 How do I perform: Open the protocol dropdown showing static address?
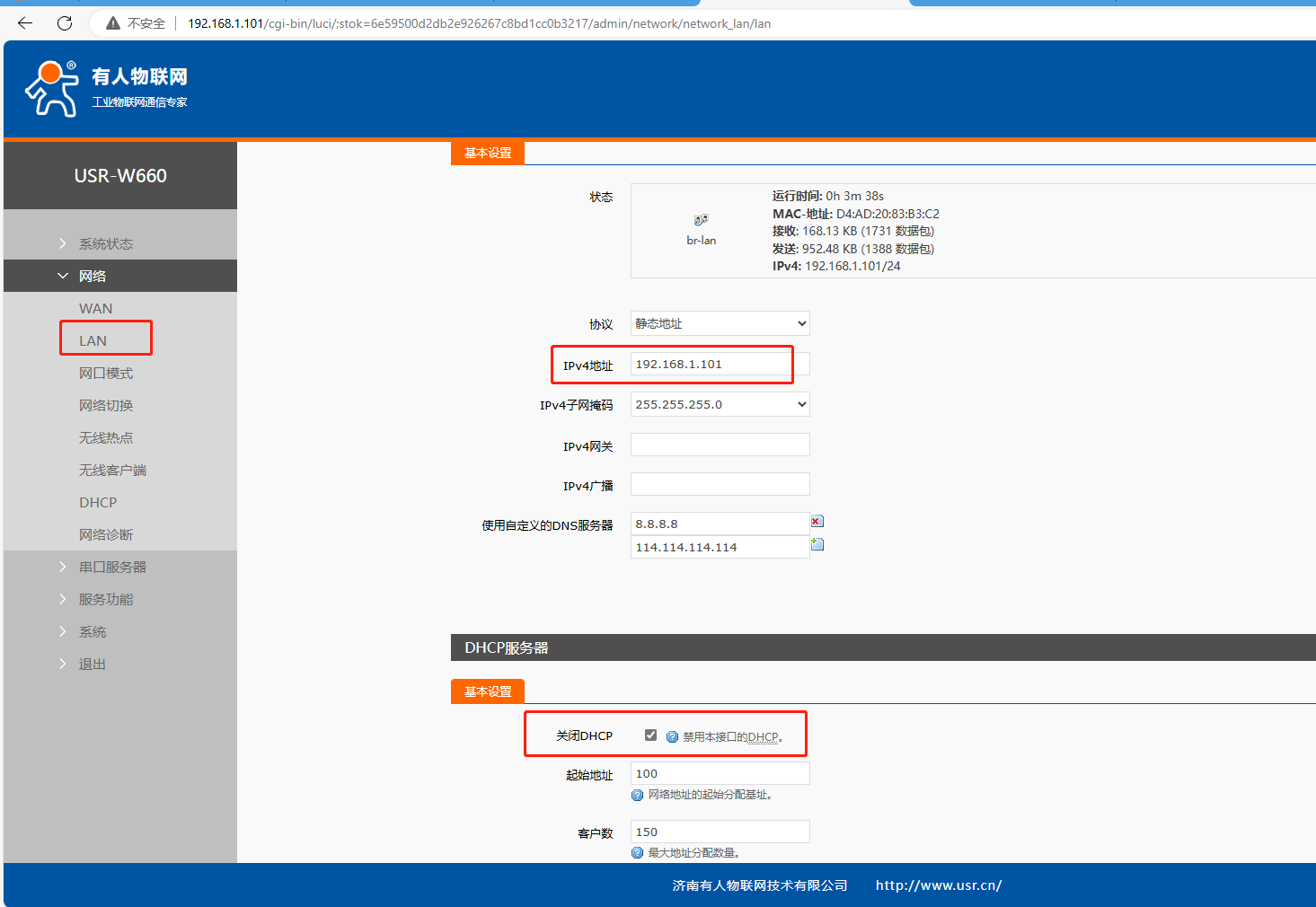720,323
